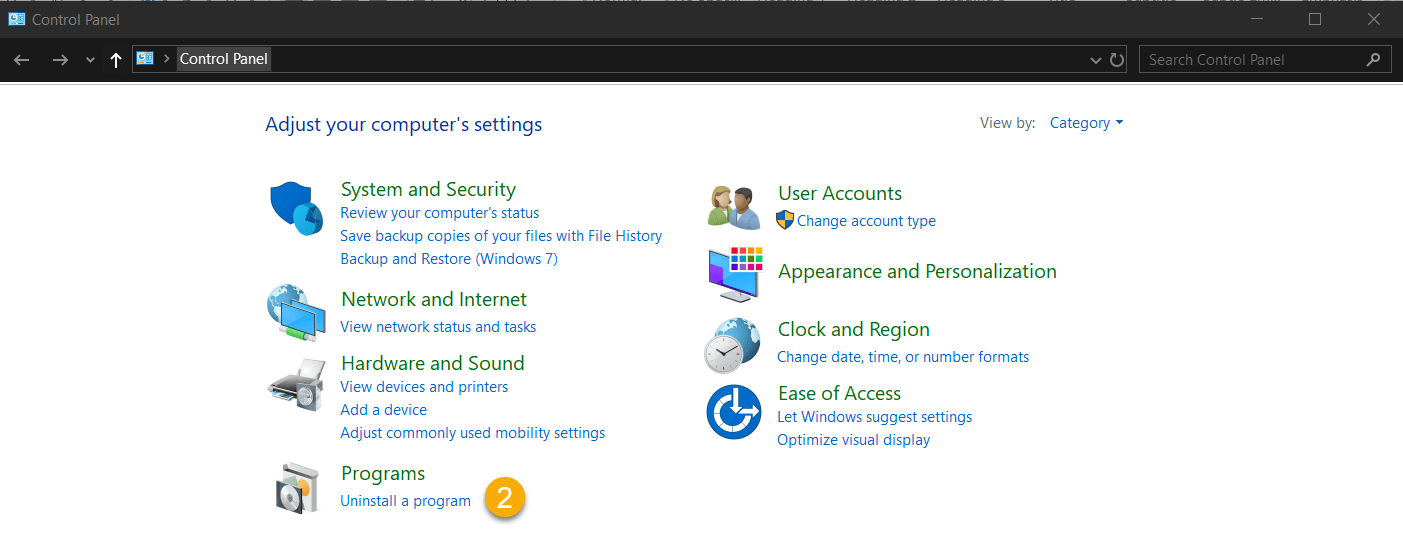Open the Appearance and Personalization monitor icon

click(x=736, y=274)
